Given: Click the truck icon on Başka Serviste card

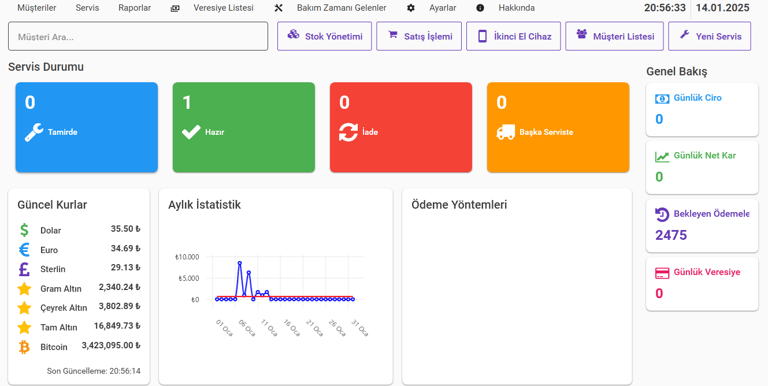Looking at the screenshot, I should [505, 132].
